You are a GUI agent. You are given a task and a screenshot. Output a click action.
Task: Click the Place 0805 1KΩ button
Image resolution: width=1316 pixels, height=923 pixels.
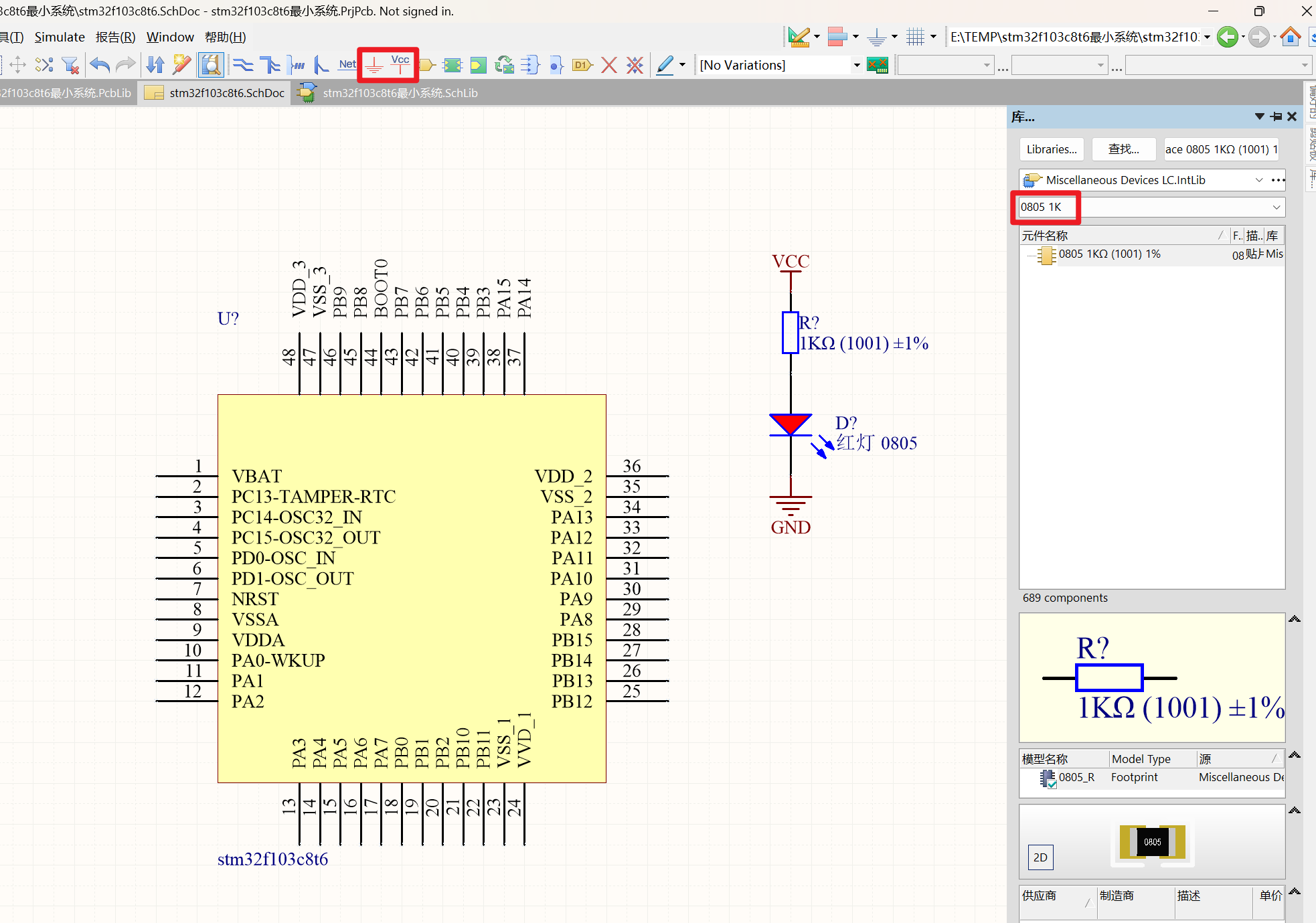coord(1221,149)
